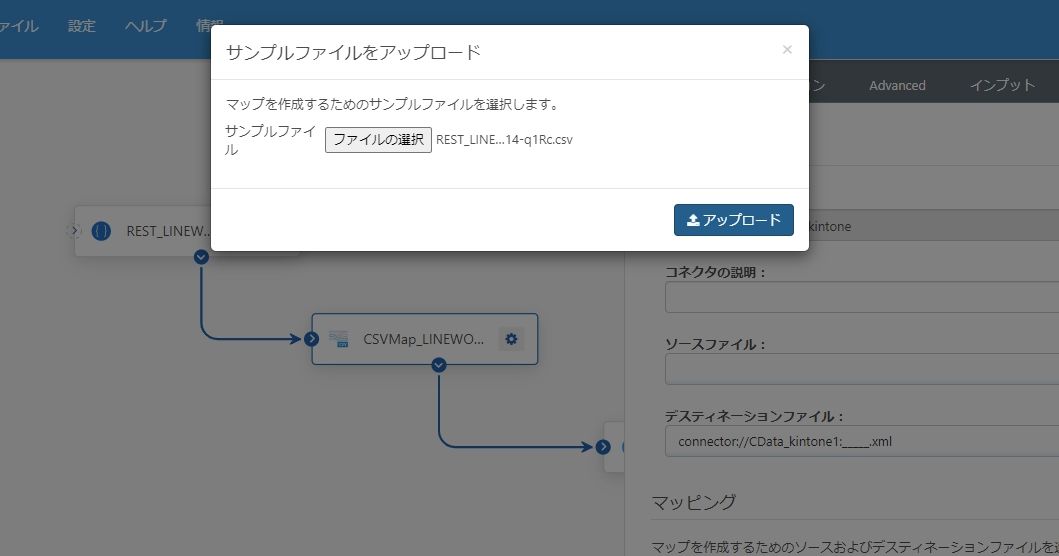Click the output arrow below REST_LINEW node

[x=201, y=257]
